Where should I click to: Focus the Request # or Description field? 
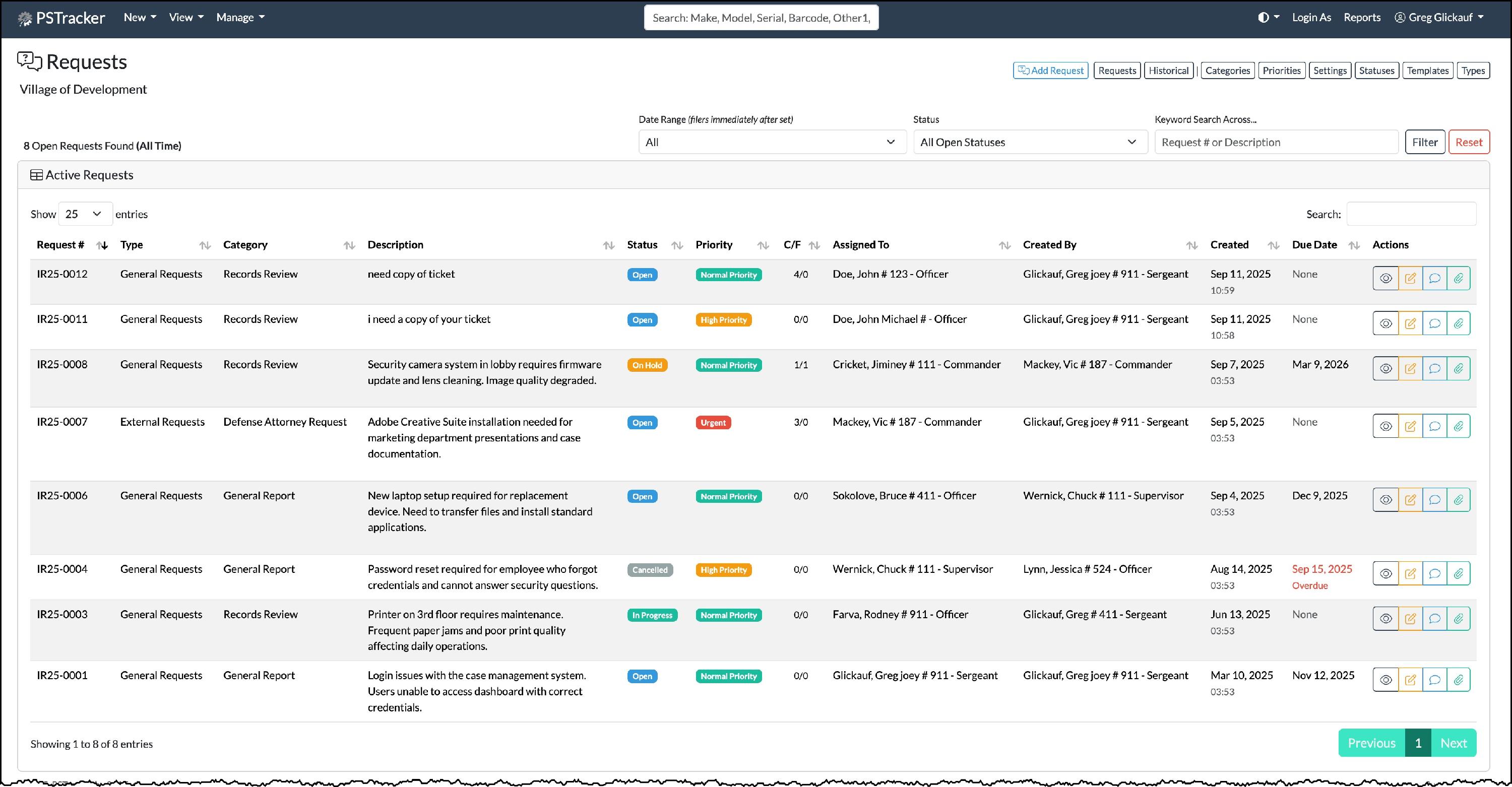point(1276,142)
